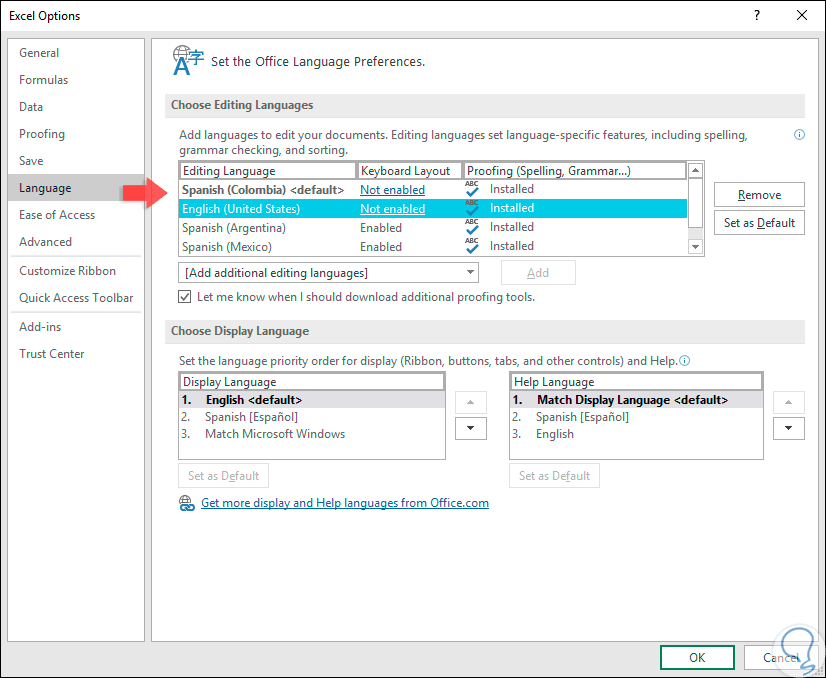Click the Remove button

pyautogui.click(x=759, y=195)
